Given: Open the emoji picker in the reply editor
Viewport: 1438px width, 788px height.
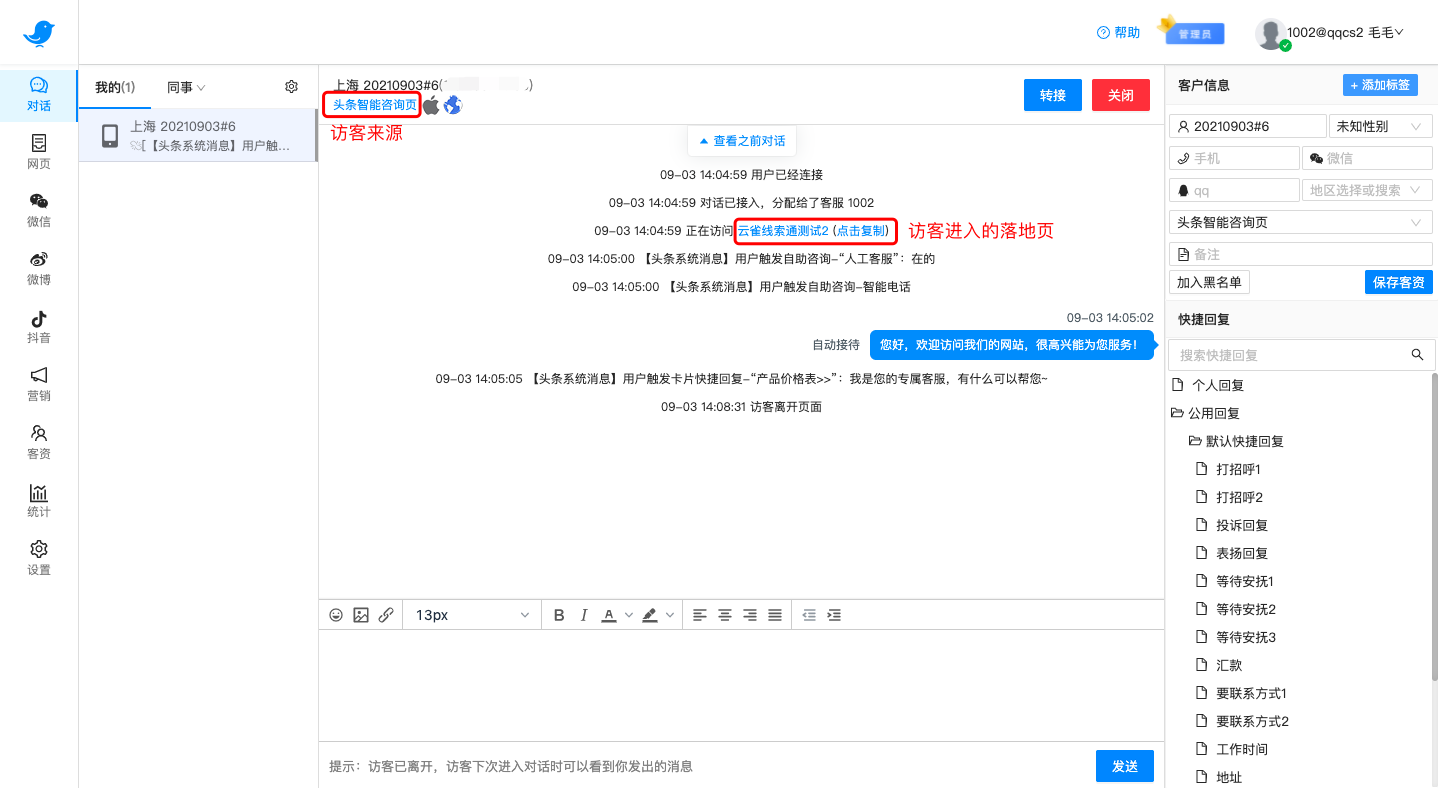Looking at the screenshot, I should click(336, 614).
